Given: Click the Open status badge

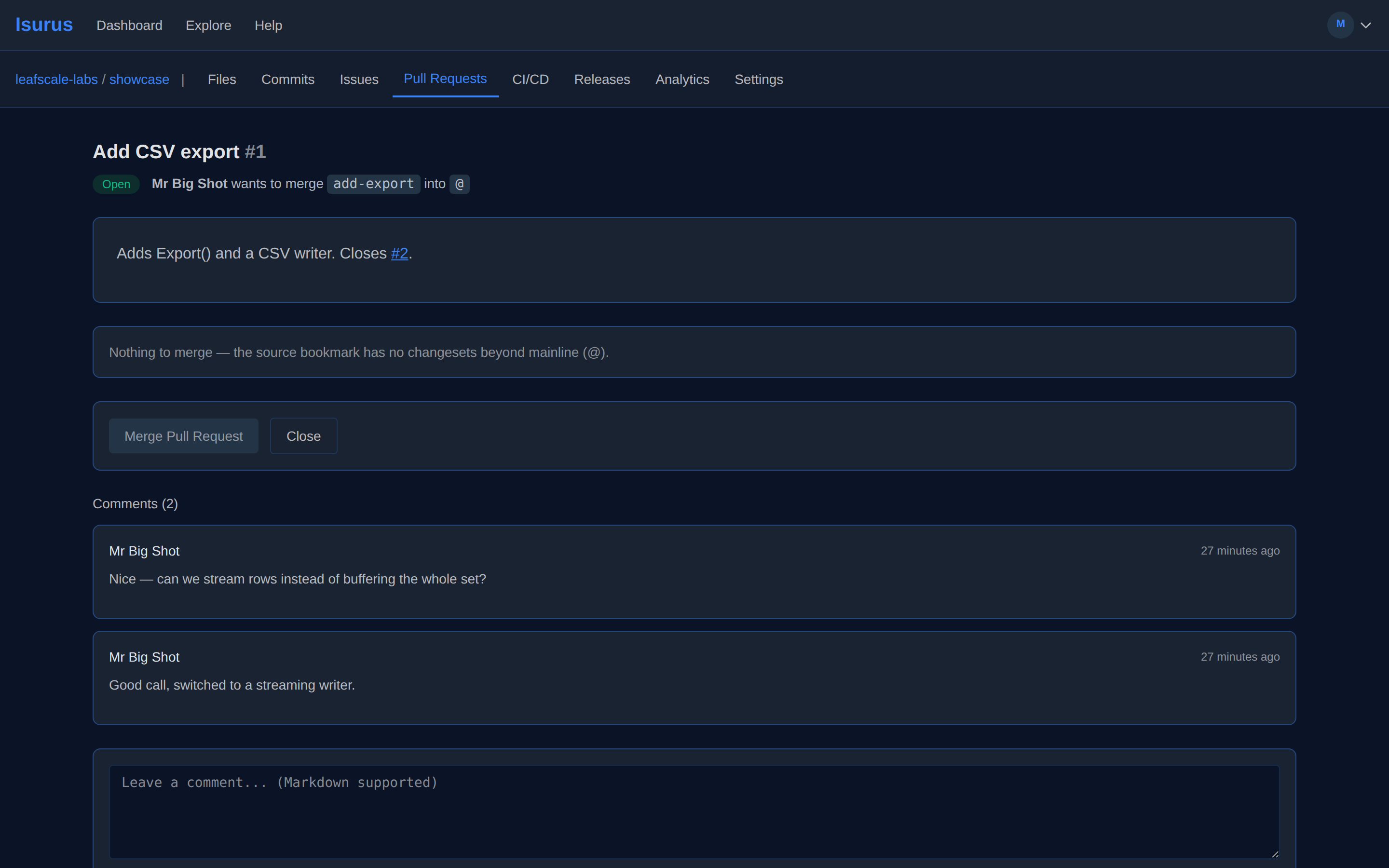Looking at the screenshot, I should tap(116, 184).
